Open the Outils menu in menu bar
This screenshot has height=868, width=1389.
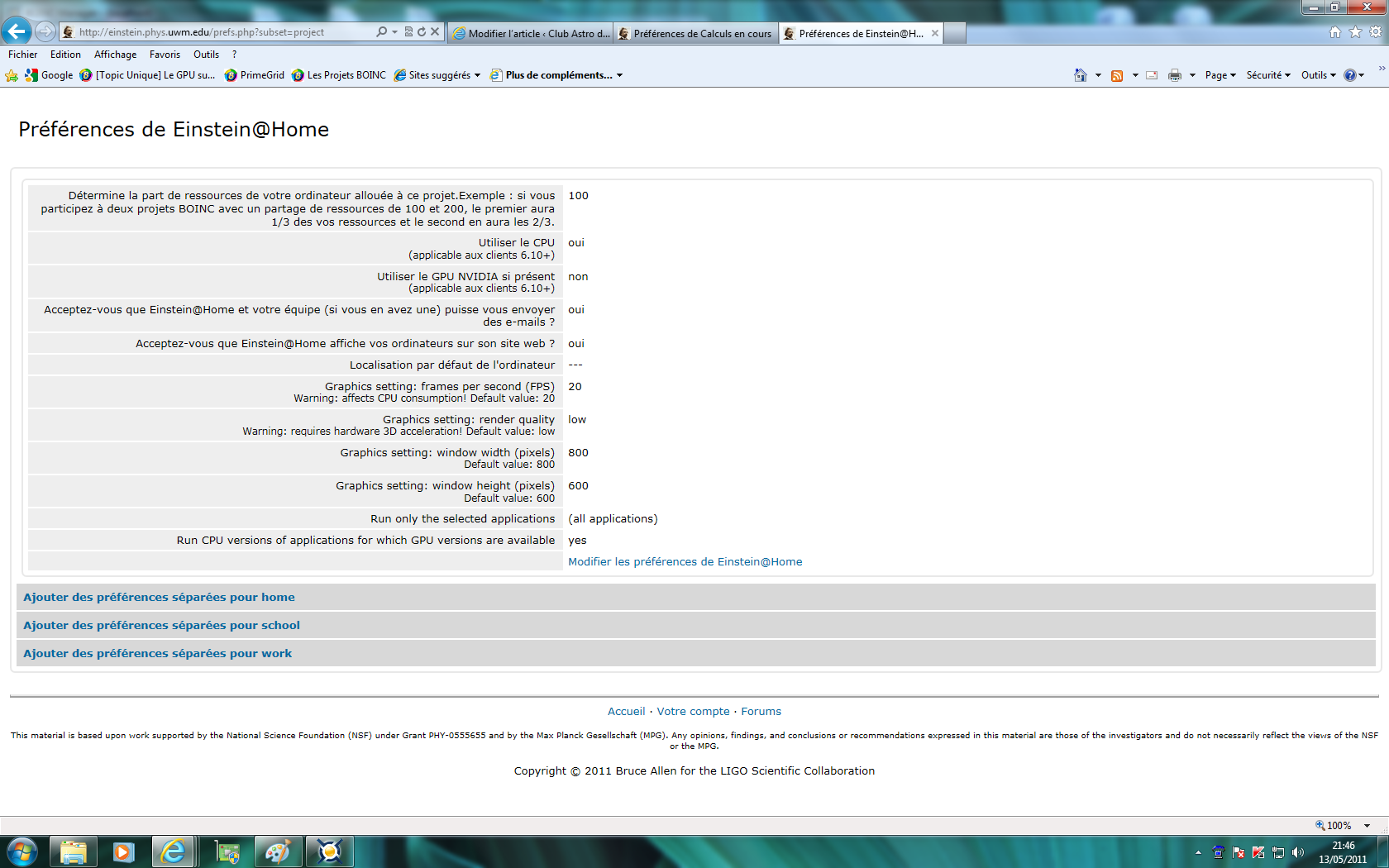(x=206, y=55)
